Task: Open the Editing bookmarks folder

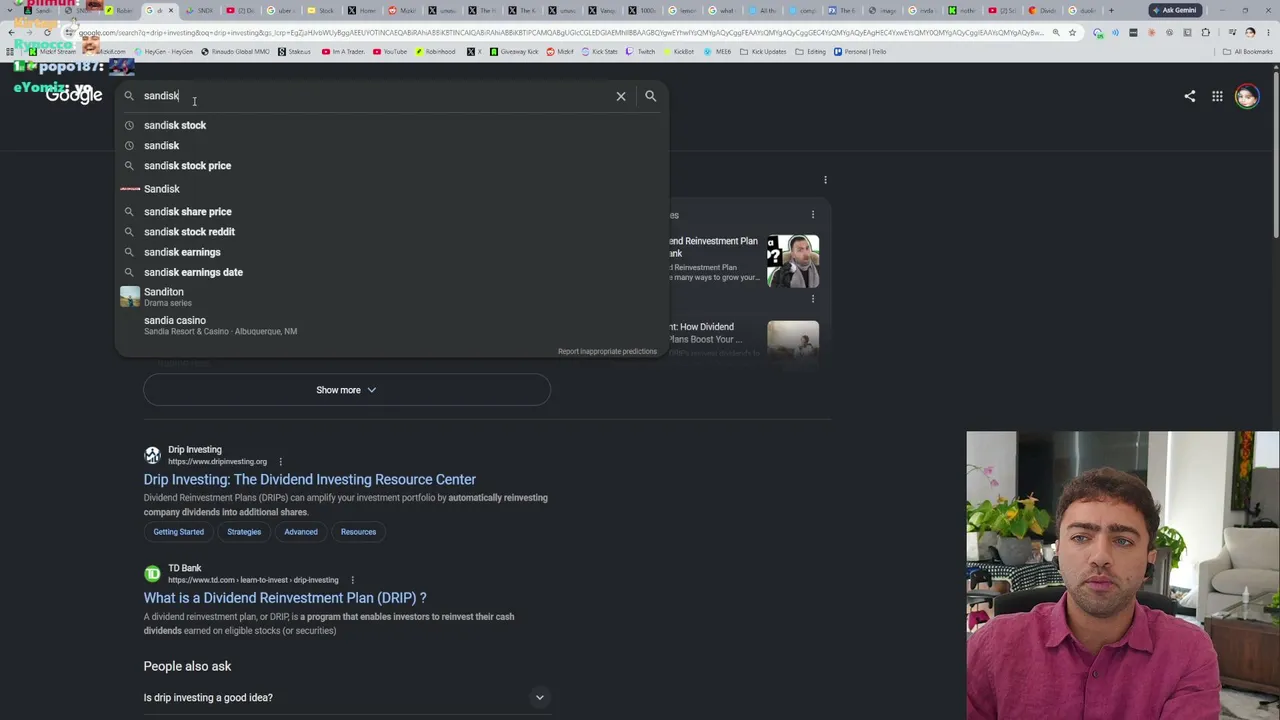Action: pos(811,52)
